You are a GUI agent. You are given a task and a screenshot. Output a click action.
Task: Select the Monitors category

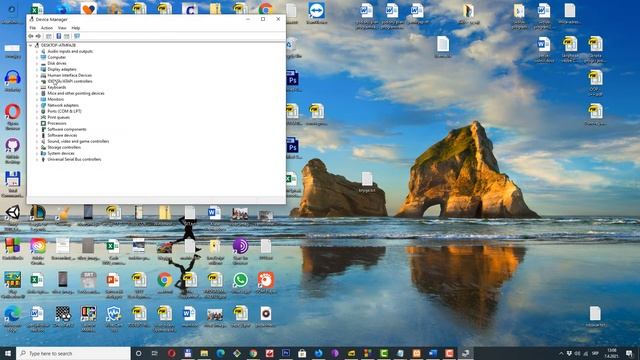click(x=56, y=99)
